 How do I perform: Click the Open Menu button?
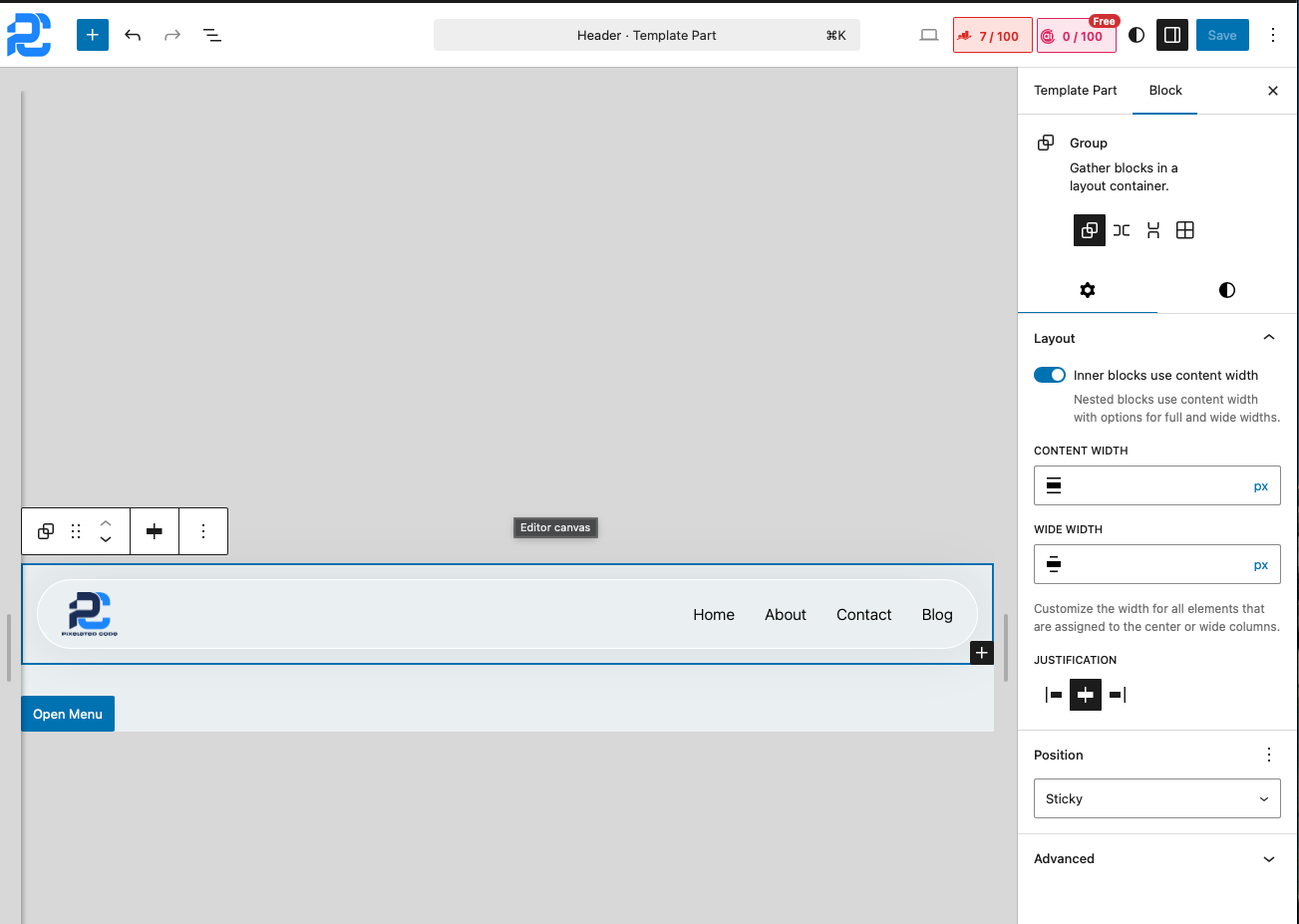click(68, 714)
